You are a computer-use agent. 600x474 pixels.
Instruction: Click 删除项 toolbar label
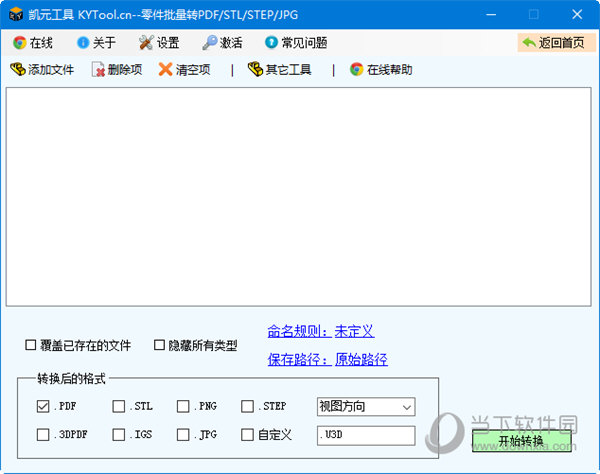click(125, 70)
